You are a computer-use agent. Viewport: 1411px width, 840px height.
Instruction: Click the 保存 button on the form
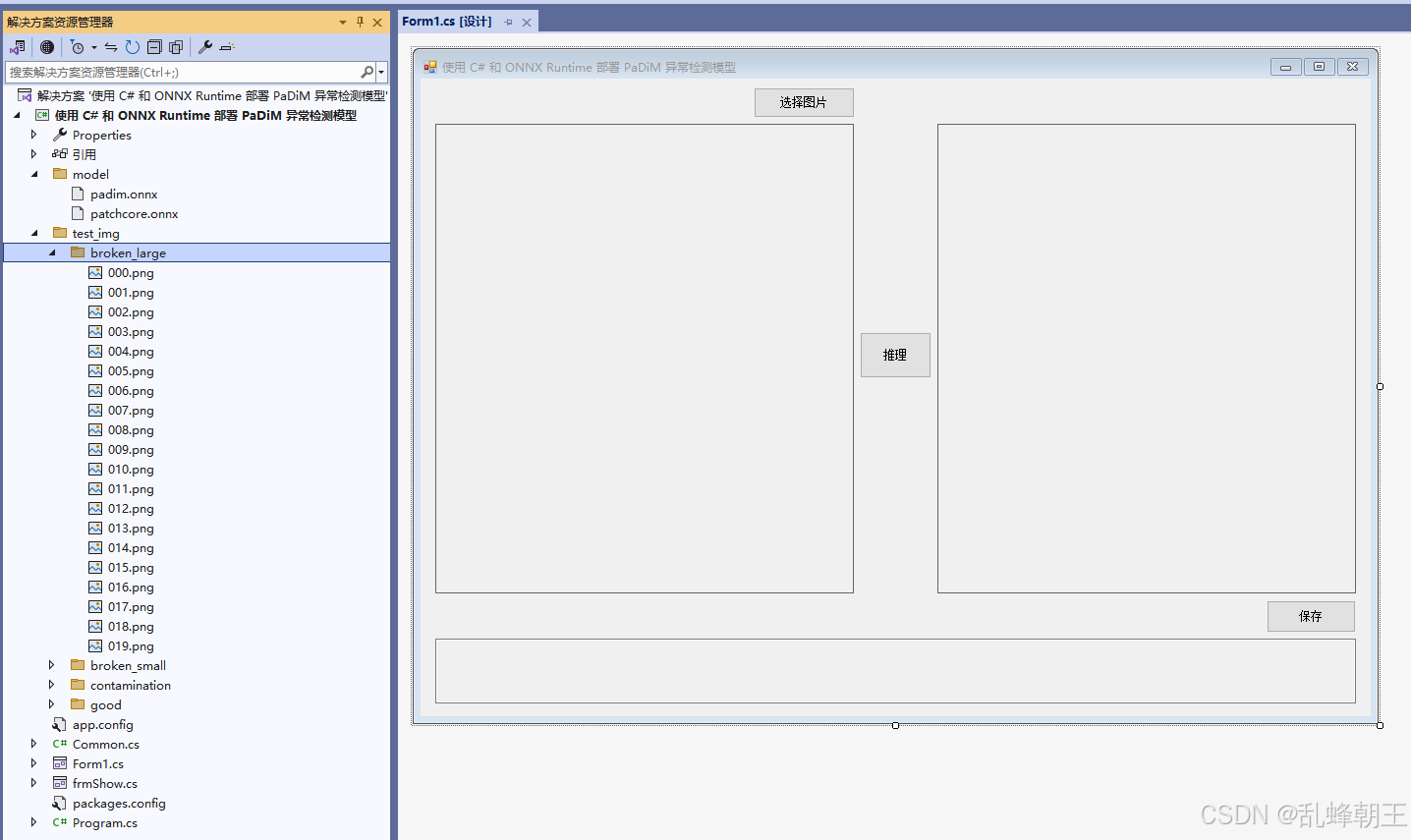point(1311,616)
